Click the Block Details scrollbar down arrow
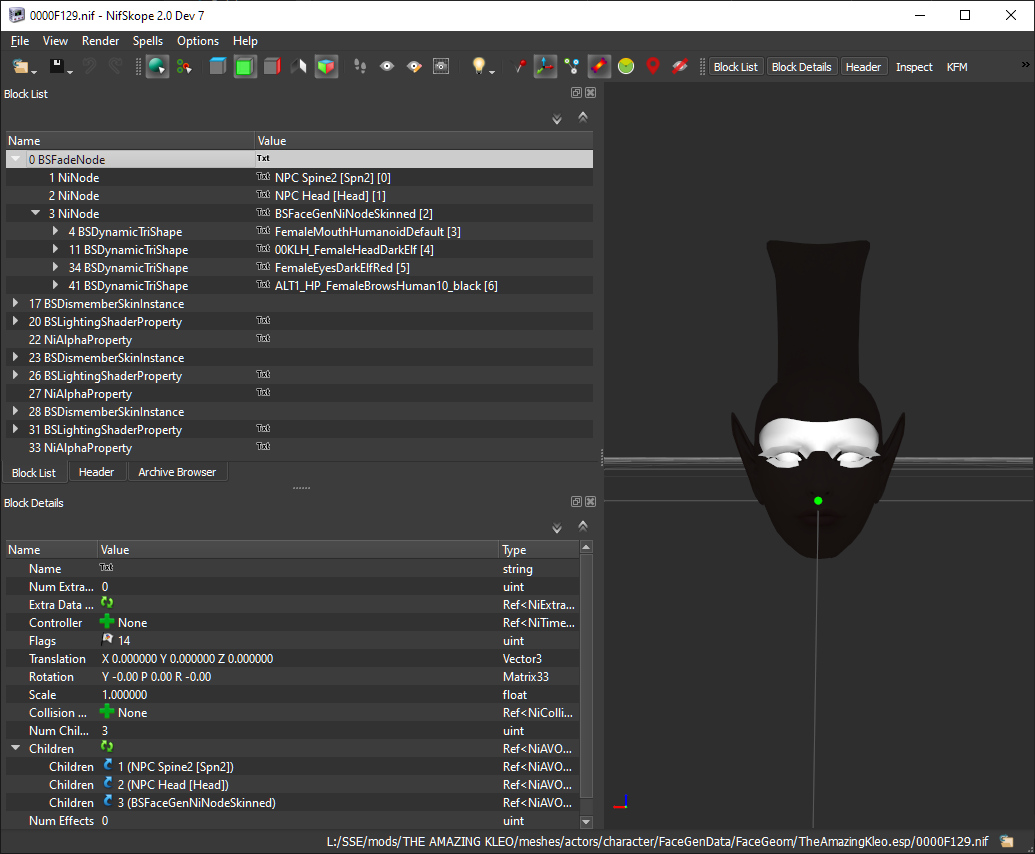 585,822
